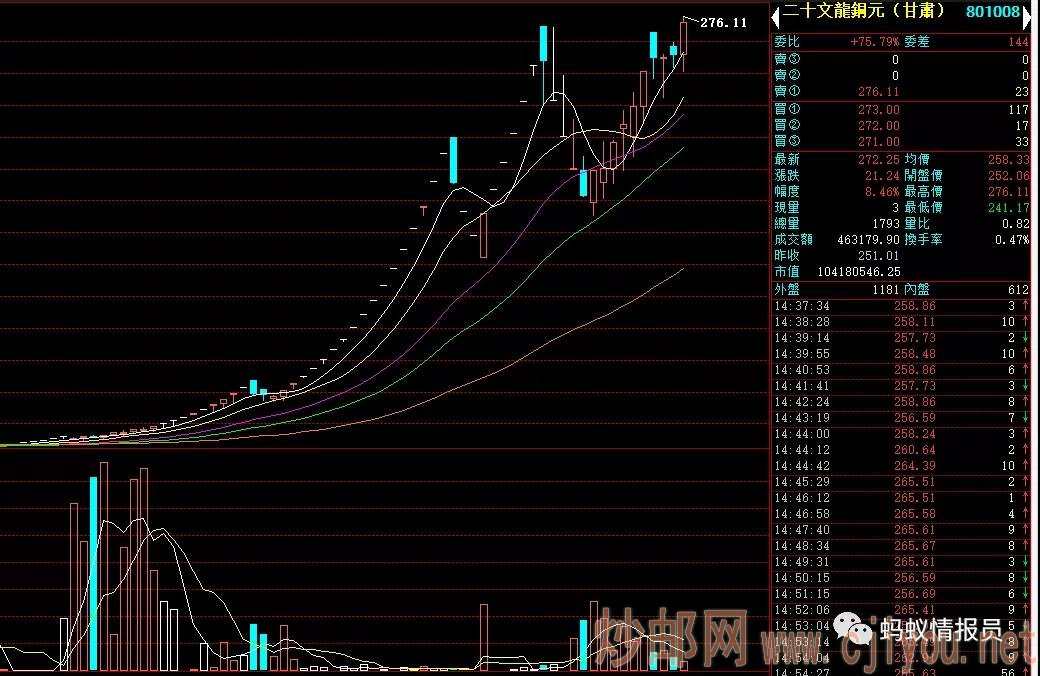Click the 委比 value +75.79%
Viewport: 1040px width, 676px height.
coord(874,42)
